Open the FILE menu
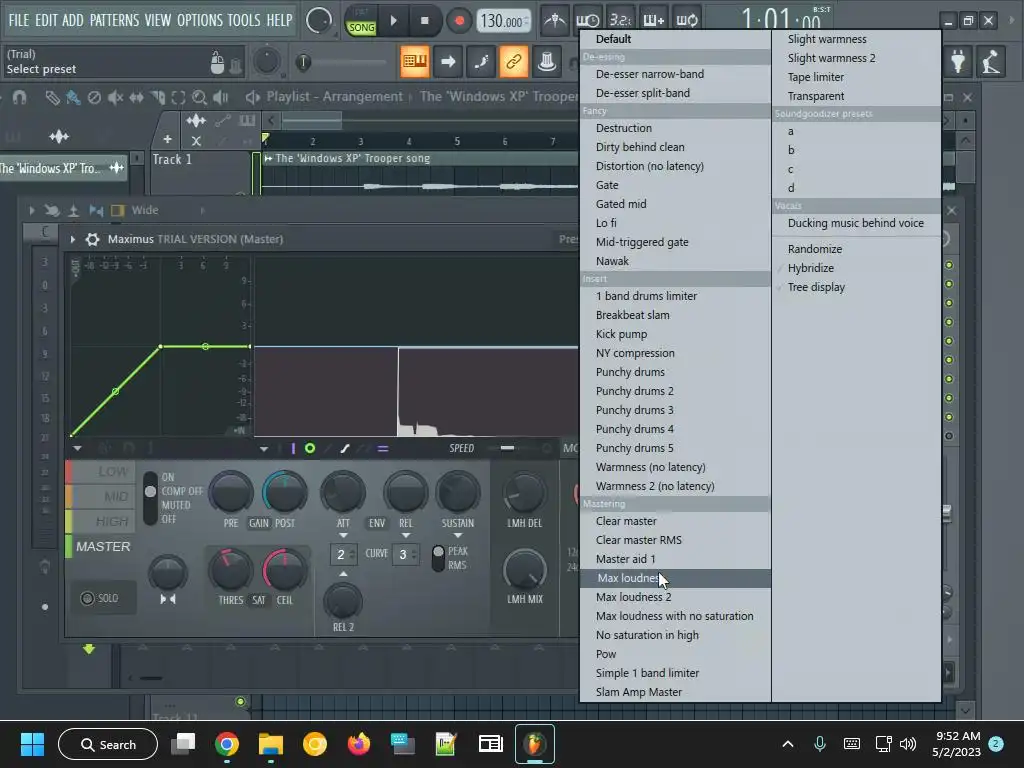 pos(18,20)
